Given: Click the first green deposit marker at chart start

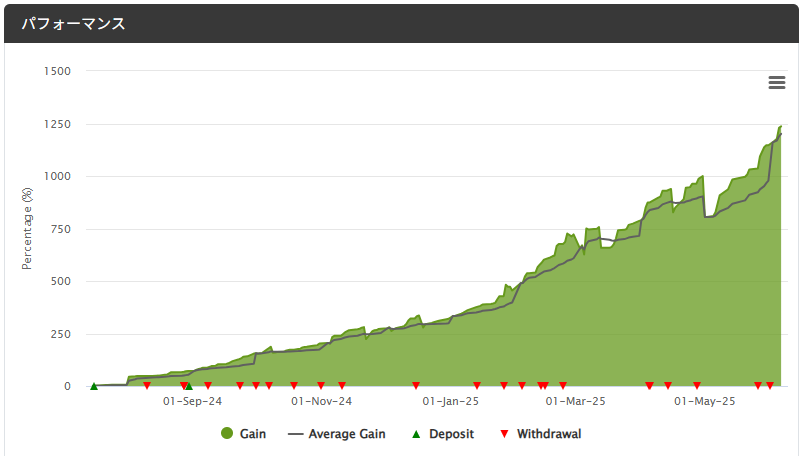Looking at the screenshot, I should (94, 386).
